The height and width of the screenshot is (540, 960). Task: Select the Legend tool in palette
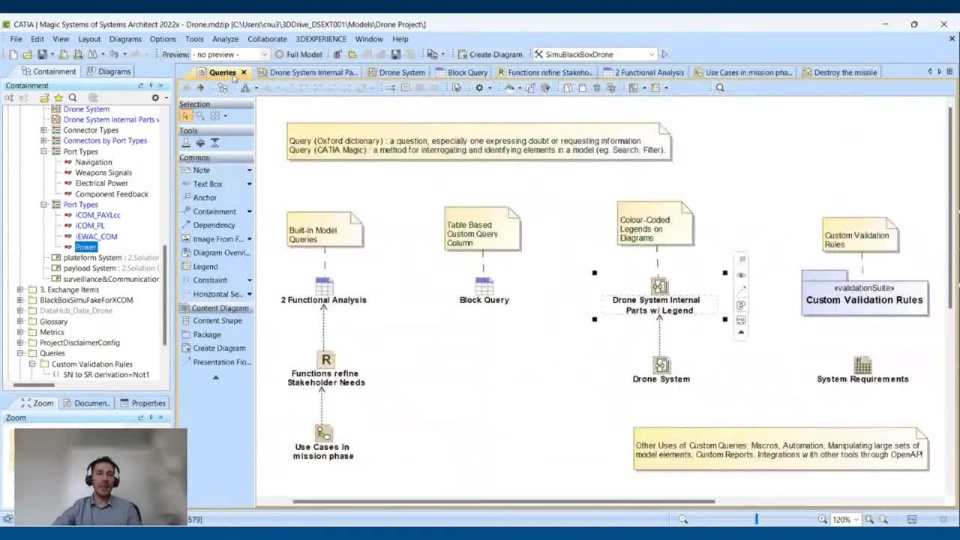205,266
